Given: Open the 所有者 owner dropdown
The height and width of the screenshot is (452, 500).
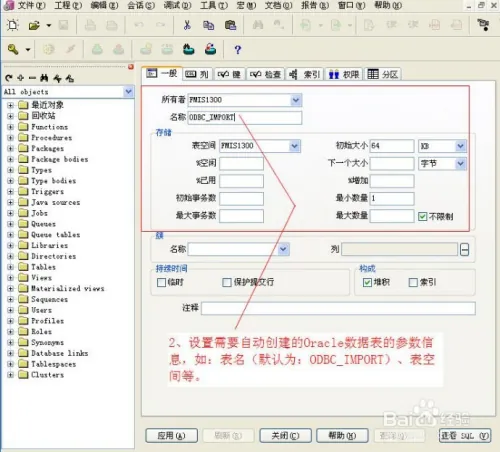Looking at the screenshot, I should click(x=296, y=100).
